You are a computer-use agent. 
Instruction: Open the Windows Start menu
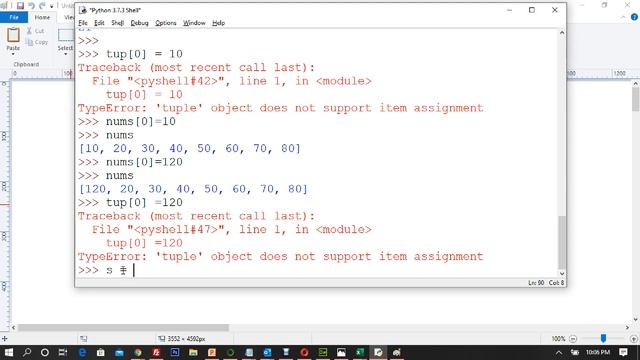tap(8, 352)
